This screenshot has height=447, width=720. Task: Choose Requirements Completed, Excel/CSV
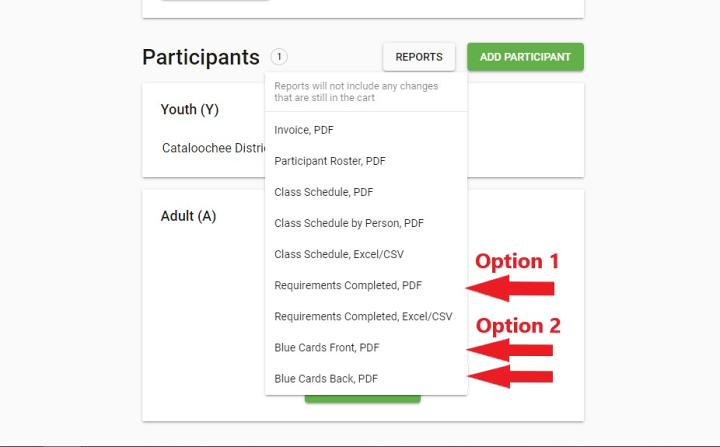[x=363, y=316]
